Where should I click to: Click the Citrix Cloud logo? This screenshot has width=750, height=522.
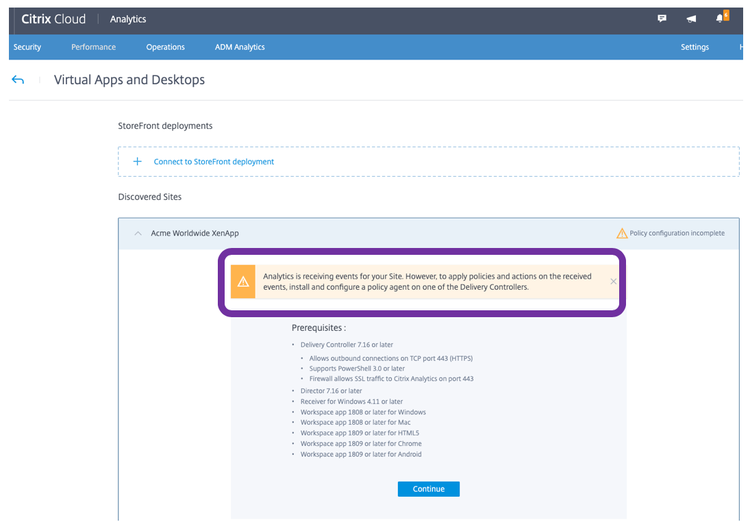pyautogui.click(x=54, y=19)
